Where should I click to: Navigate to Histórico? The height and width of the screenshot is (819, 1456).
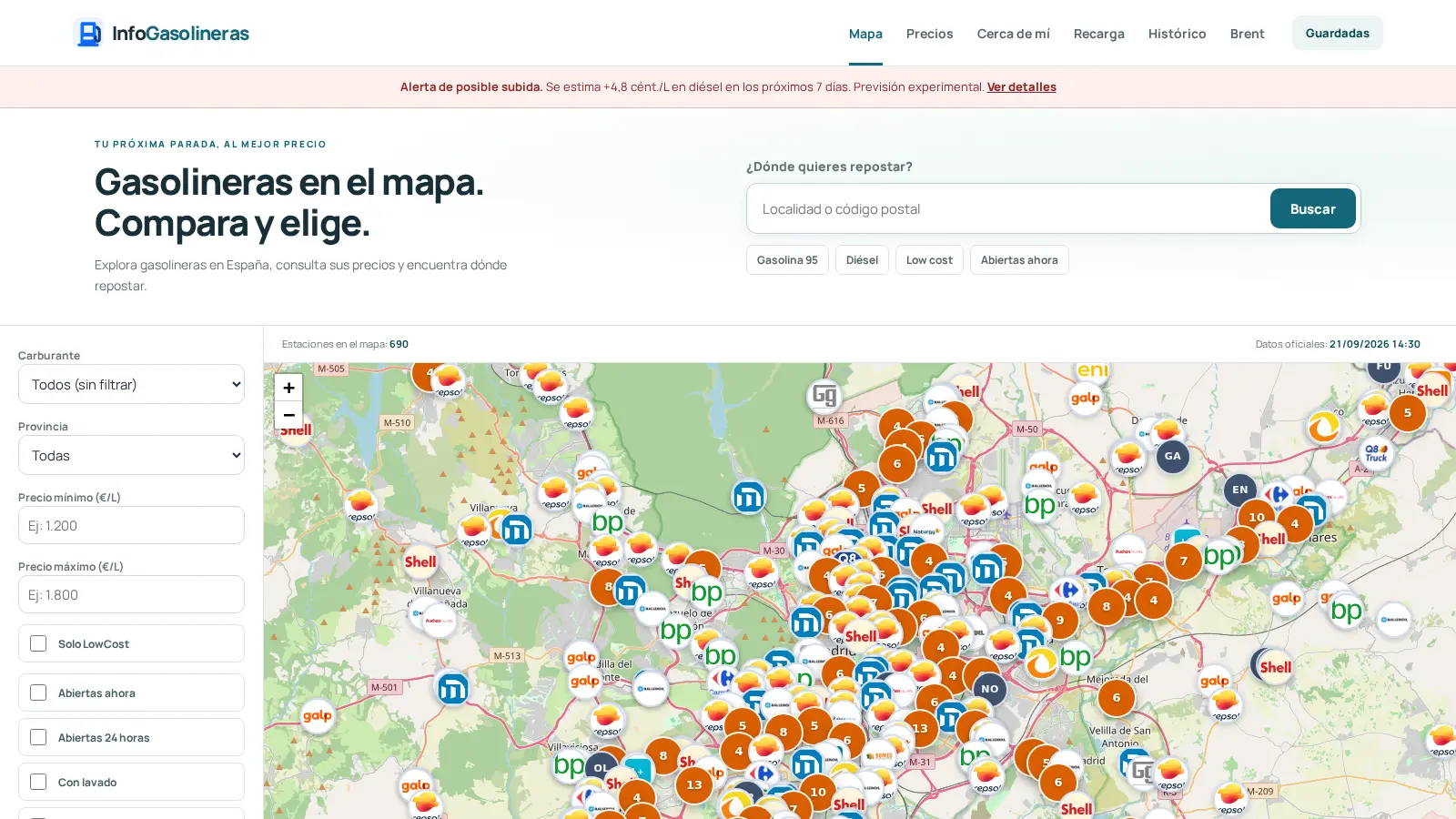1177,34
